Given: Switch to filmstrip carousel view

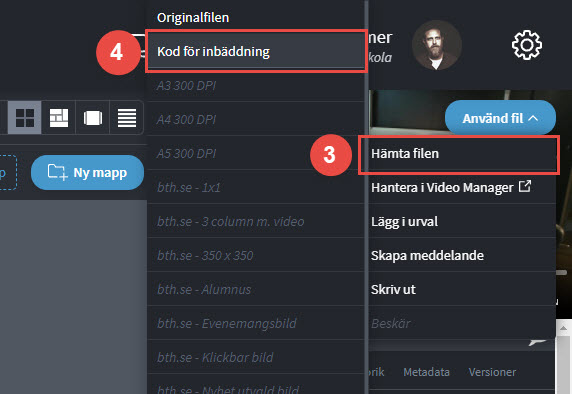Looking at the screenshot, I should click(93, 118).
